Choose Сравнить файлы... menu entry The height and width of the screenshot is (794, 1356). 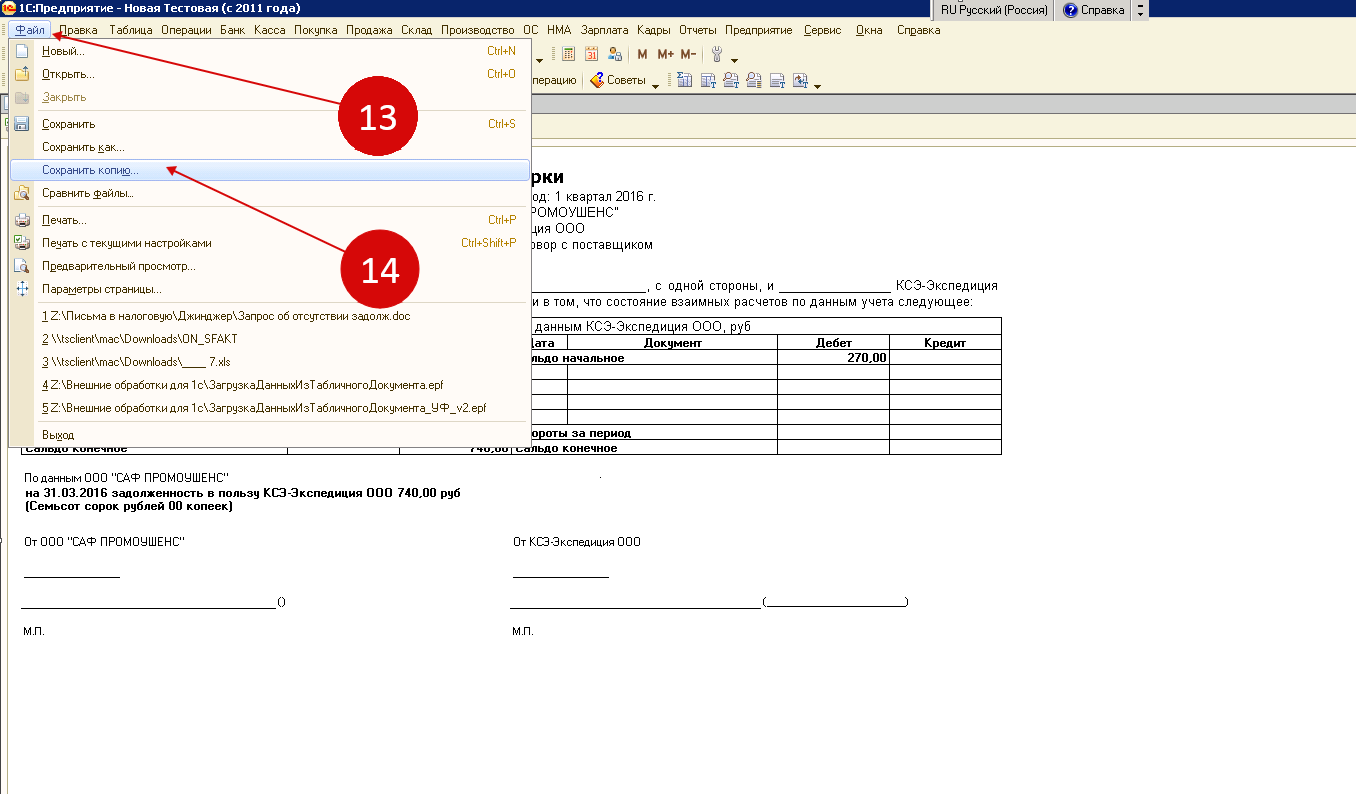pyautogui.click(x=269, y=193)
